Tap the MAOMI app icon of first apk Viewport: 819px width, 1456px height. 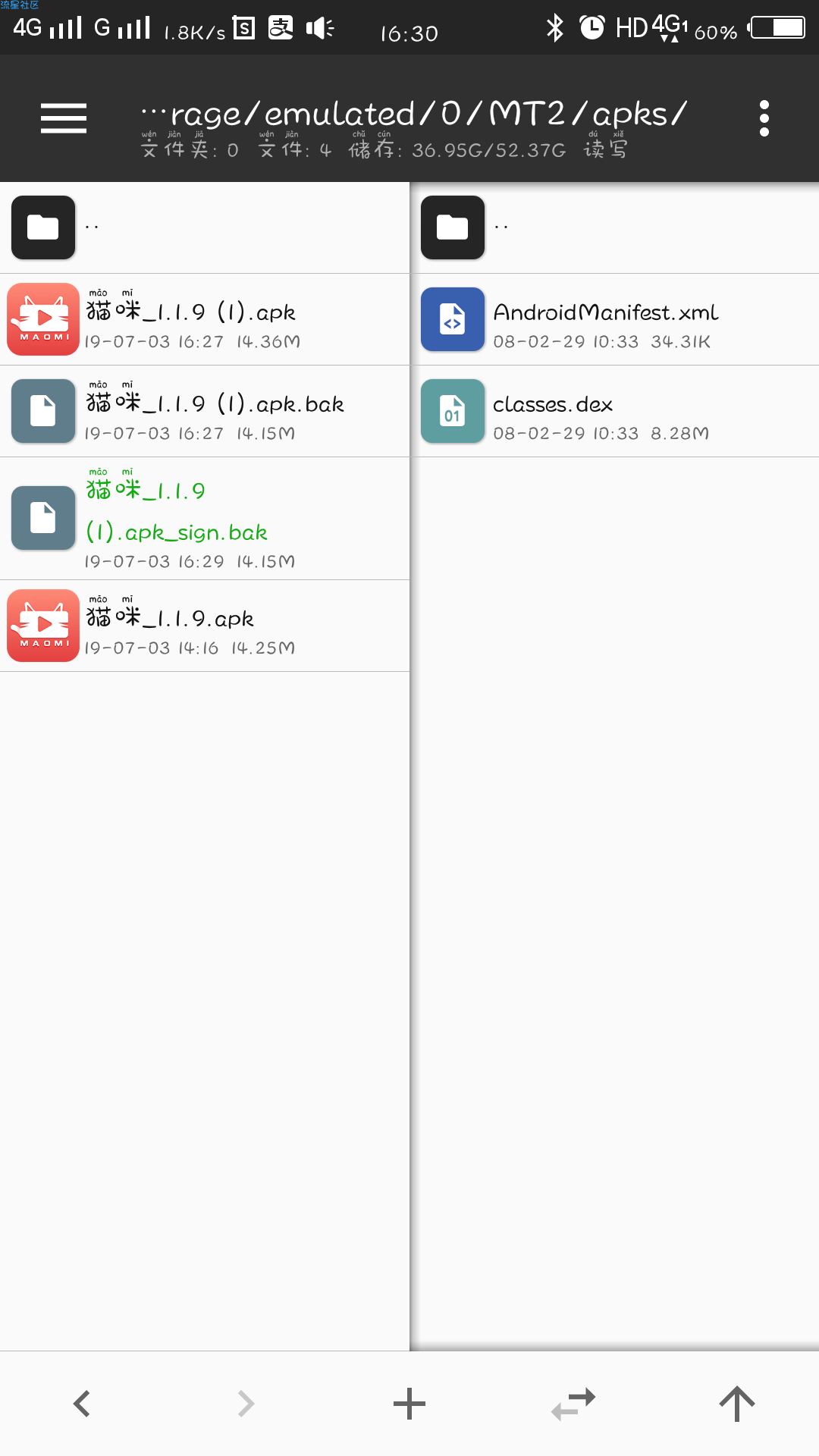[43, 319]
